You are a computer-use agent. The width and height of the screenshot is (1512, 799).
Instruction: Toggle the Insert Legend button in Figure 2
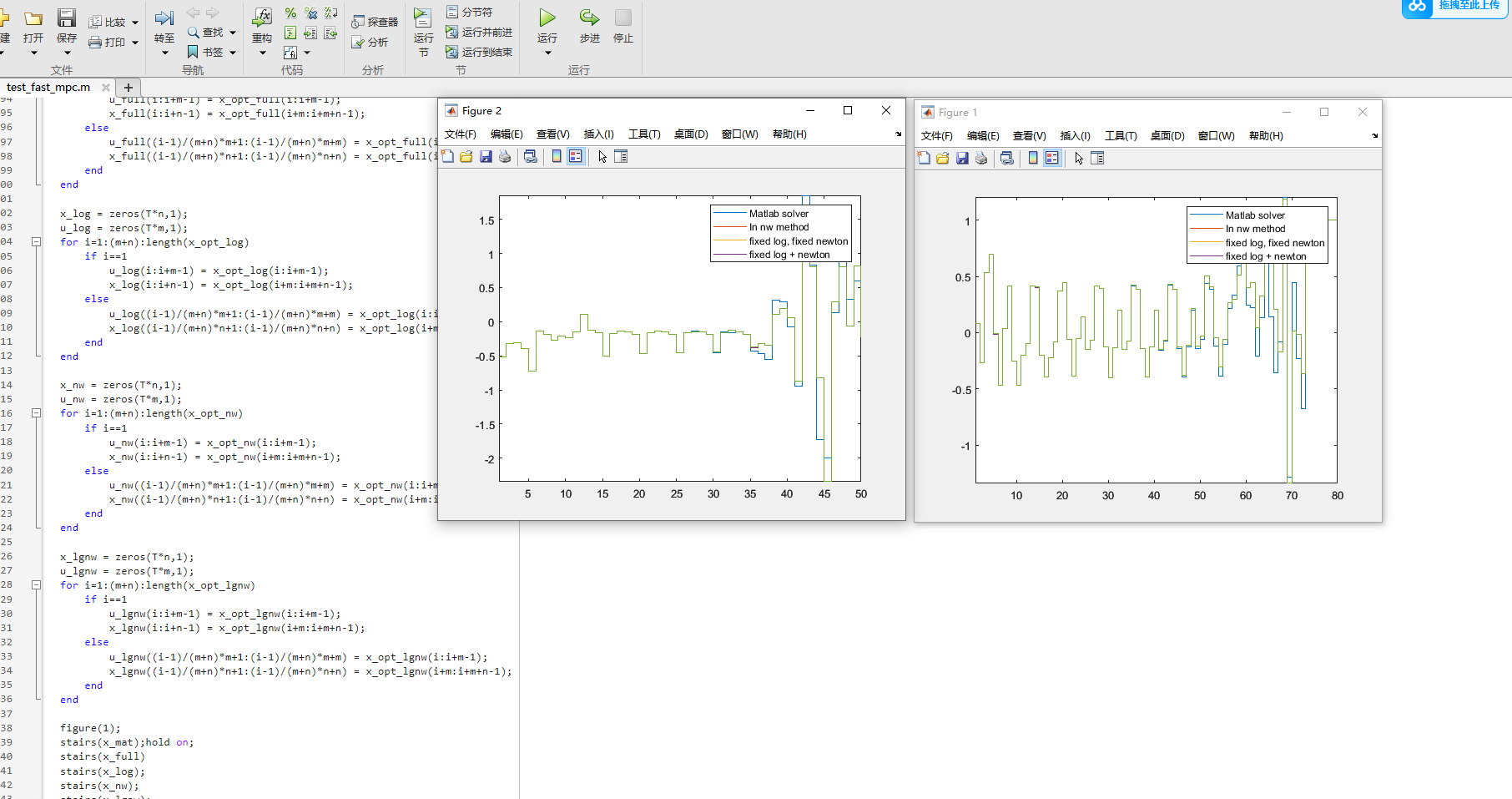coord(576,157)
